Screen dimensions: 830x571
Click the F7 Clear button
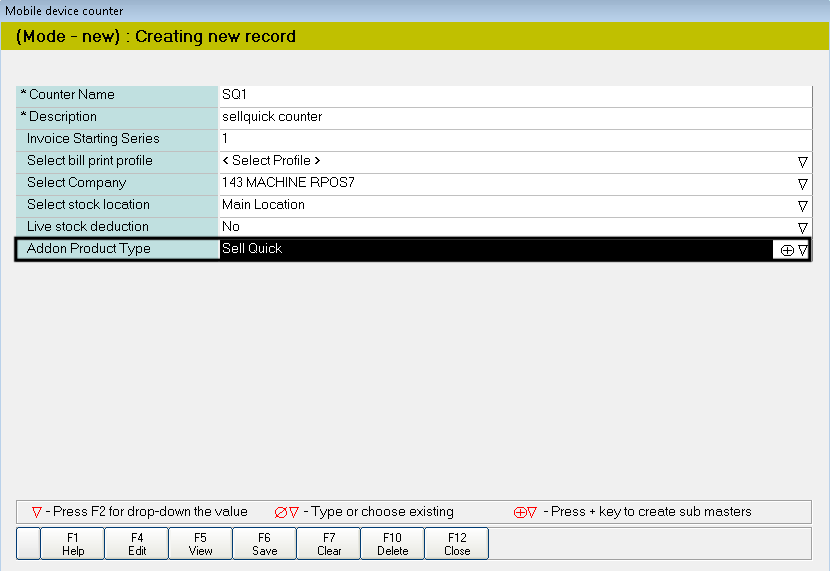pos(329,543)
